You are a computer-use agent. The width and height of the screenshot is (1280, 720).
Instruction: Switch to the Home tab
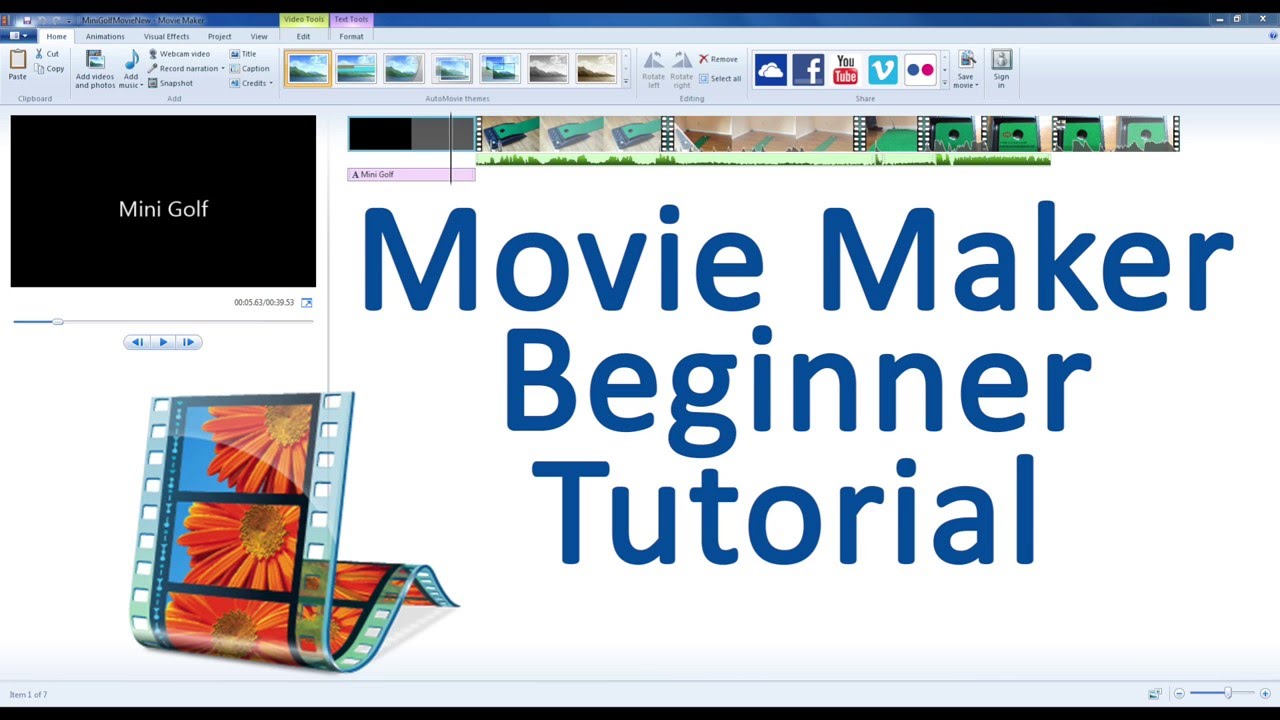tap(56, 36)
